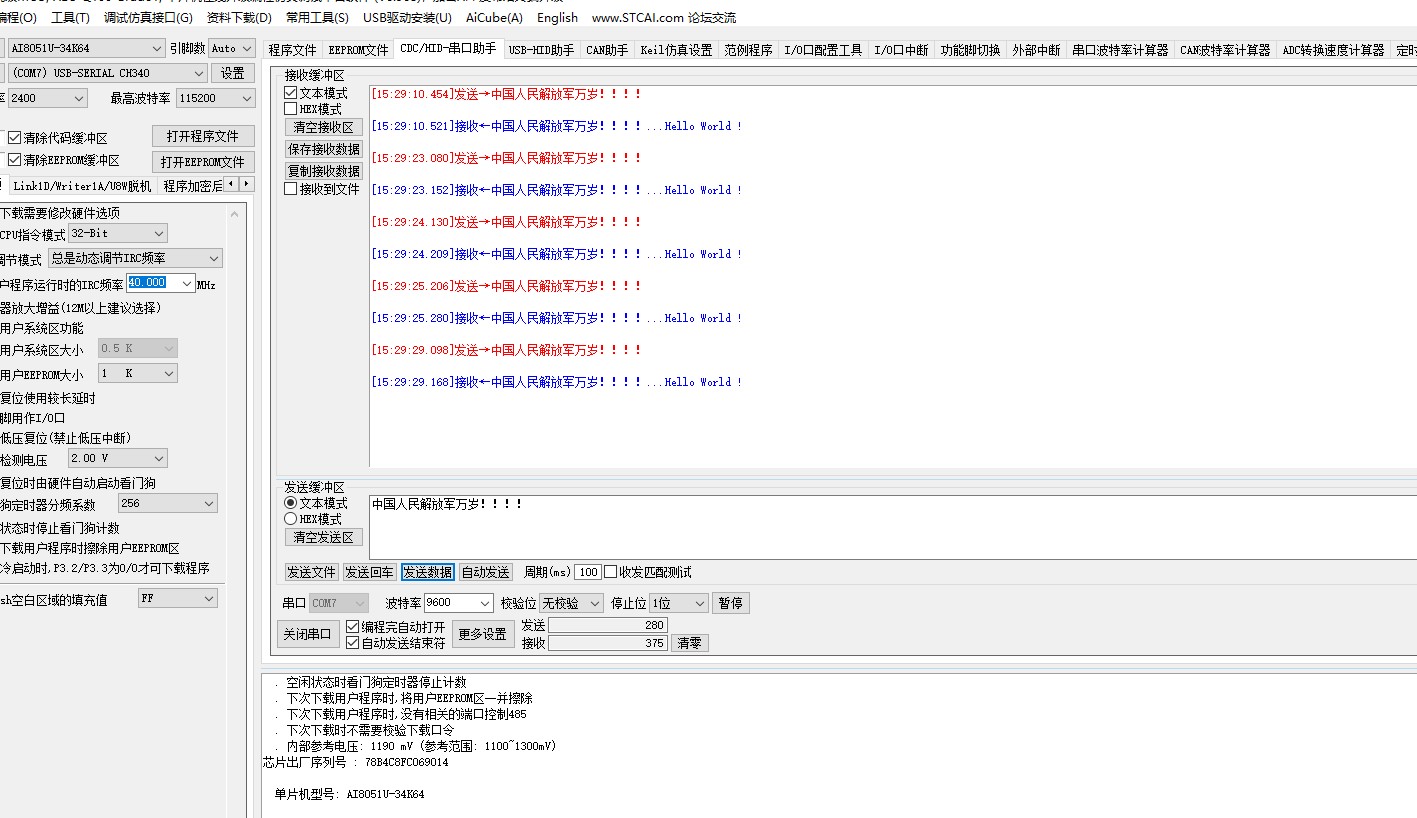Toggle the 自动发送结束符 checkbox
The height and width of the screenshot is (818, 1417).
coord(352,642)
